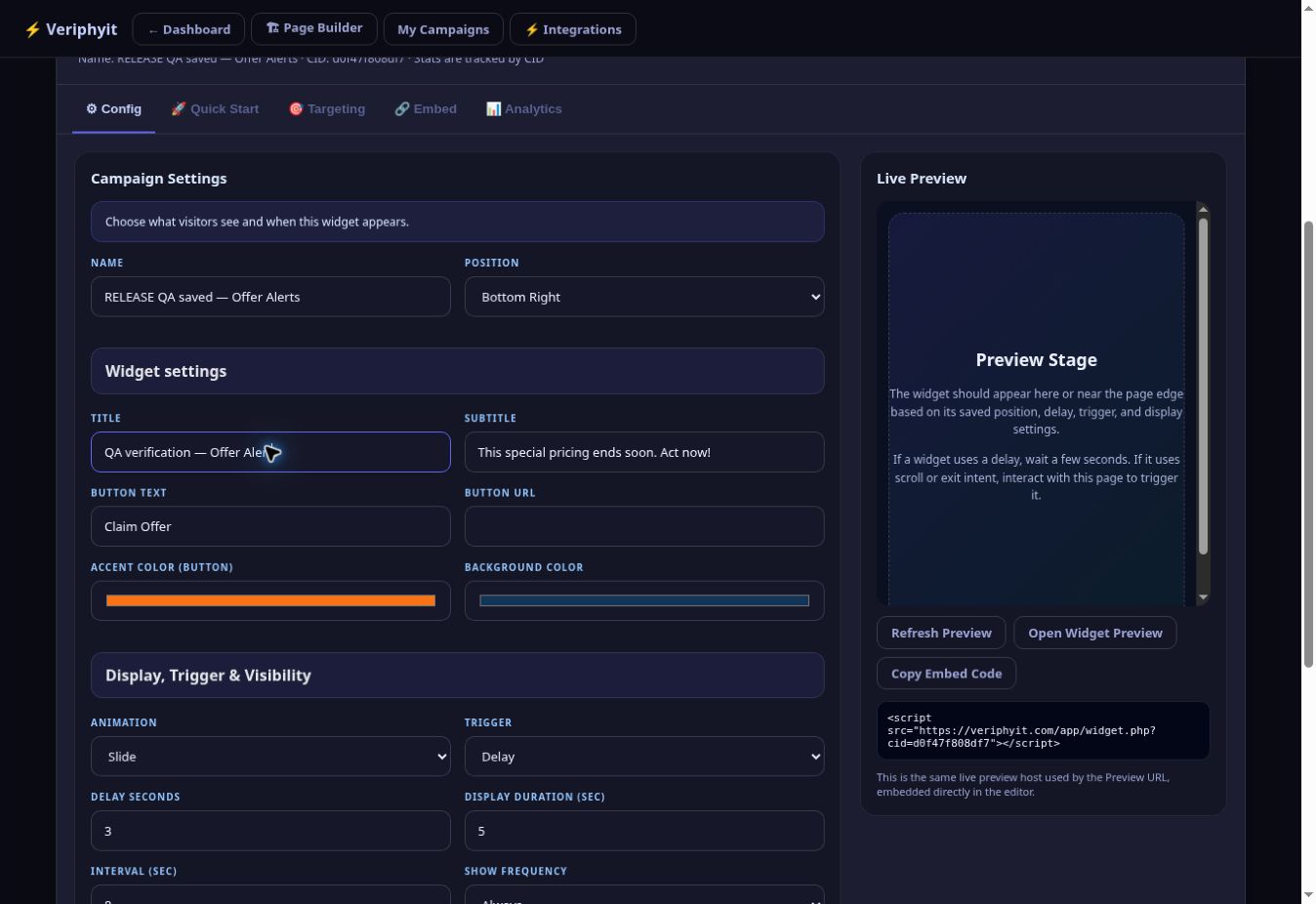Click the live preview scrollbar up arrow
The height and width of the screenshot is (904, 1316).
pos(1203,209)
